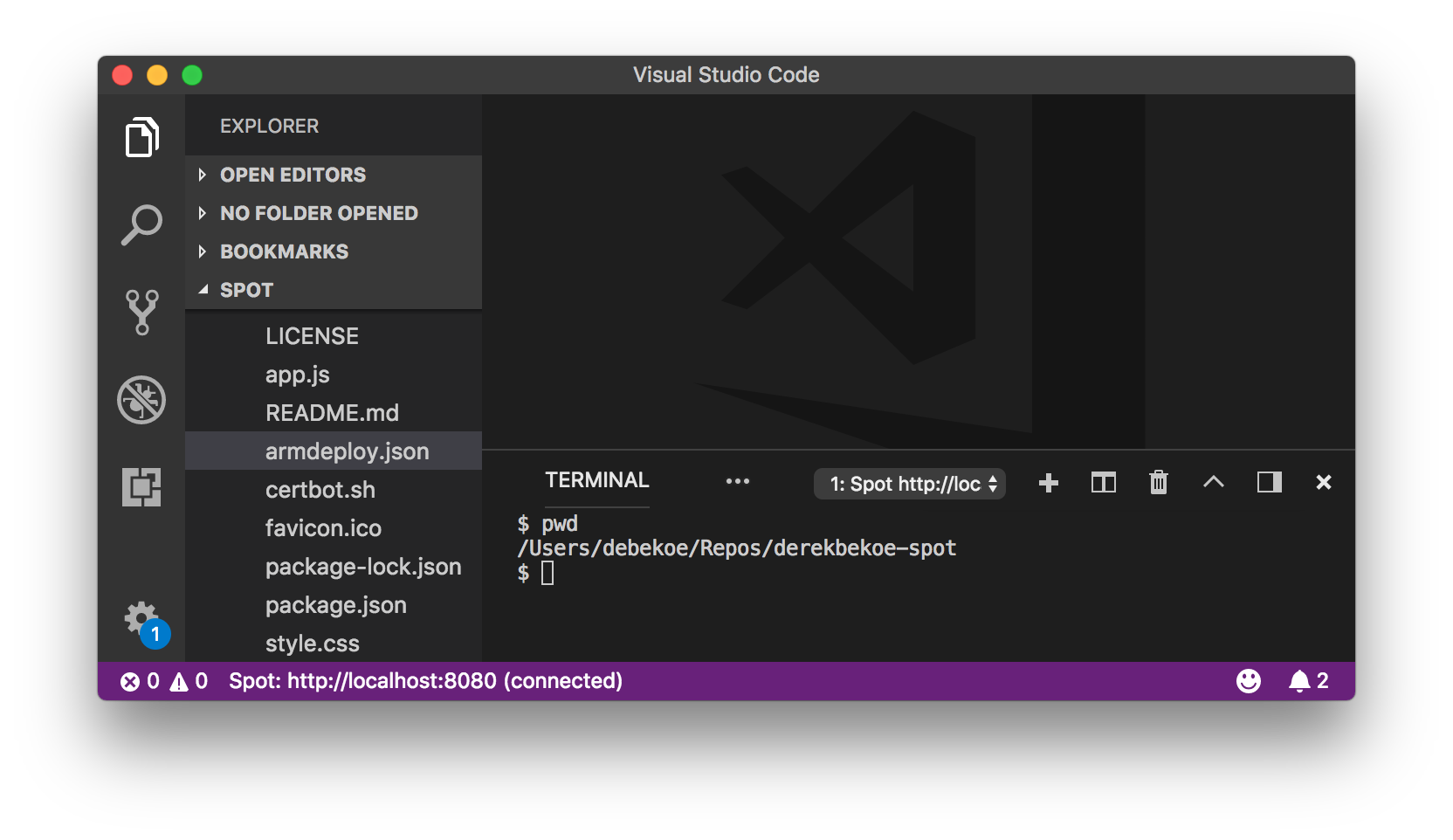Screen dimensions: 1453x840
Task: Send feedback via smiley icon
Action: pyautogui.click(x=1249, y=681)
